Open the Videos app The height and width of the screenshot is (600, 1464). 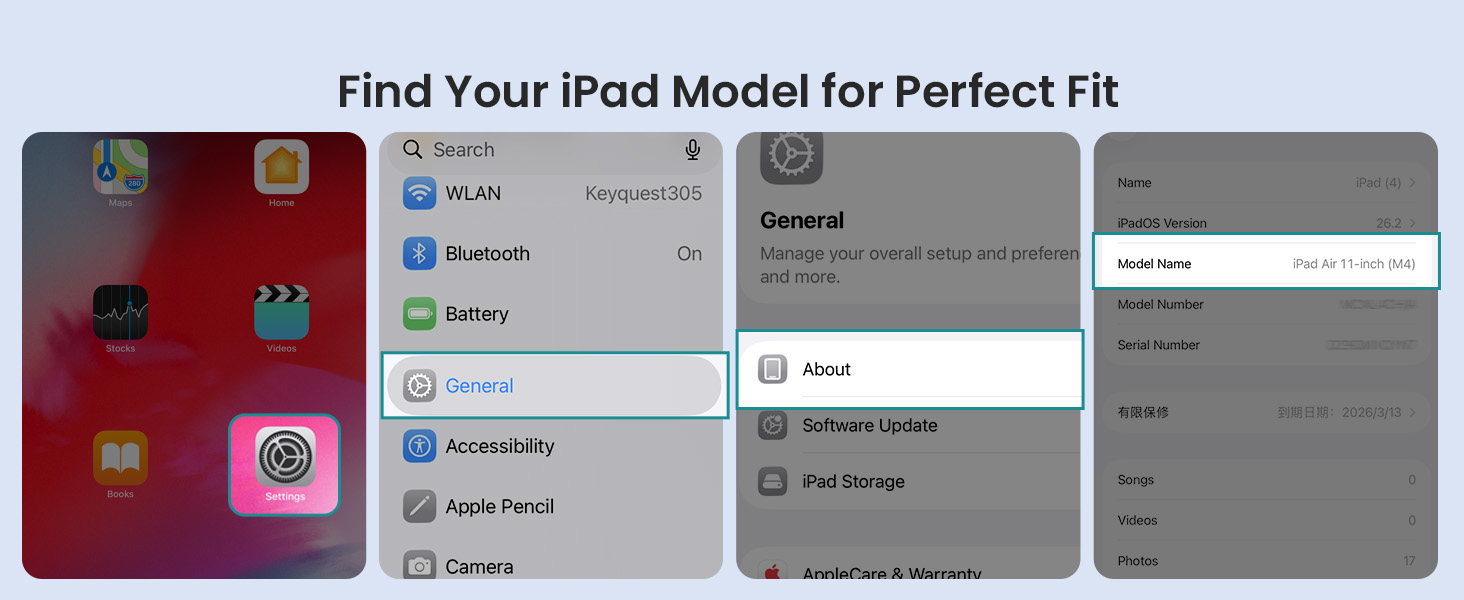[x=281, y=312]
